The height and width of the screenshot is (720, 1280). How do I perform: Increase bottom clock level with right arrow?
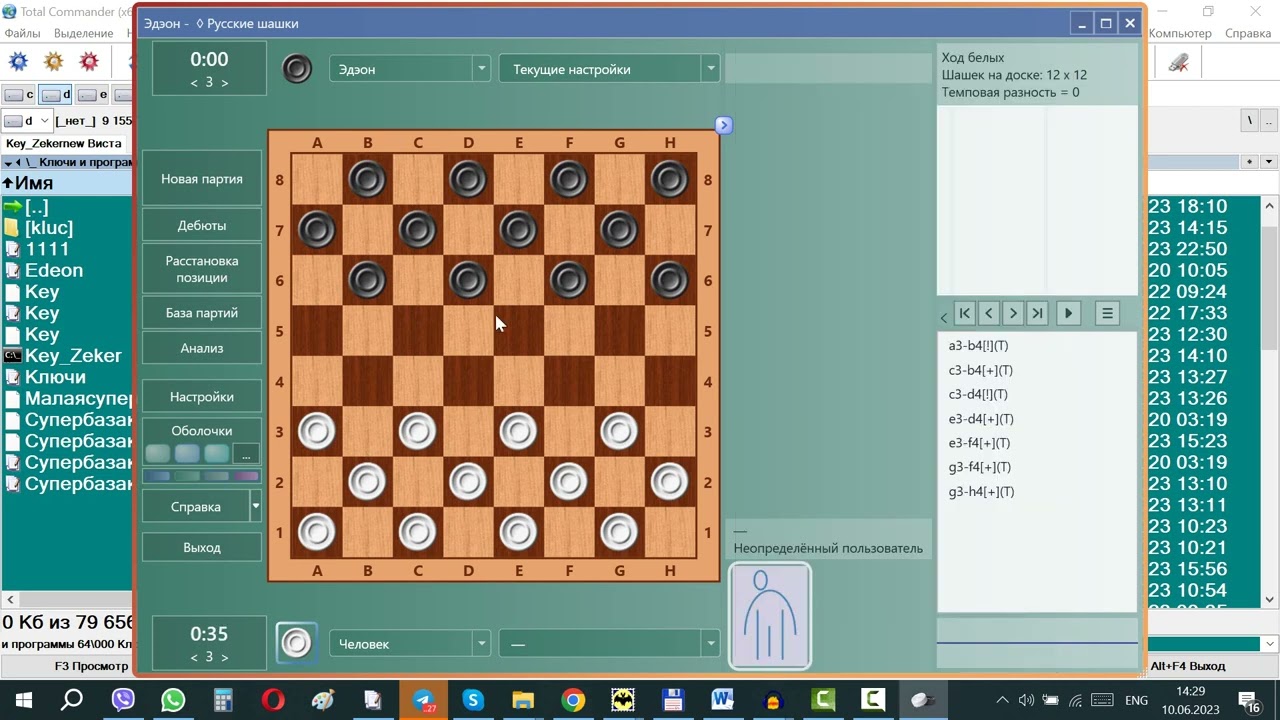(224, 658)
